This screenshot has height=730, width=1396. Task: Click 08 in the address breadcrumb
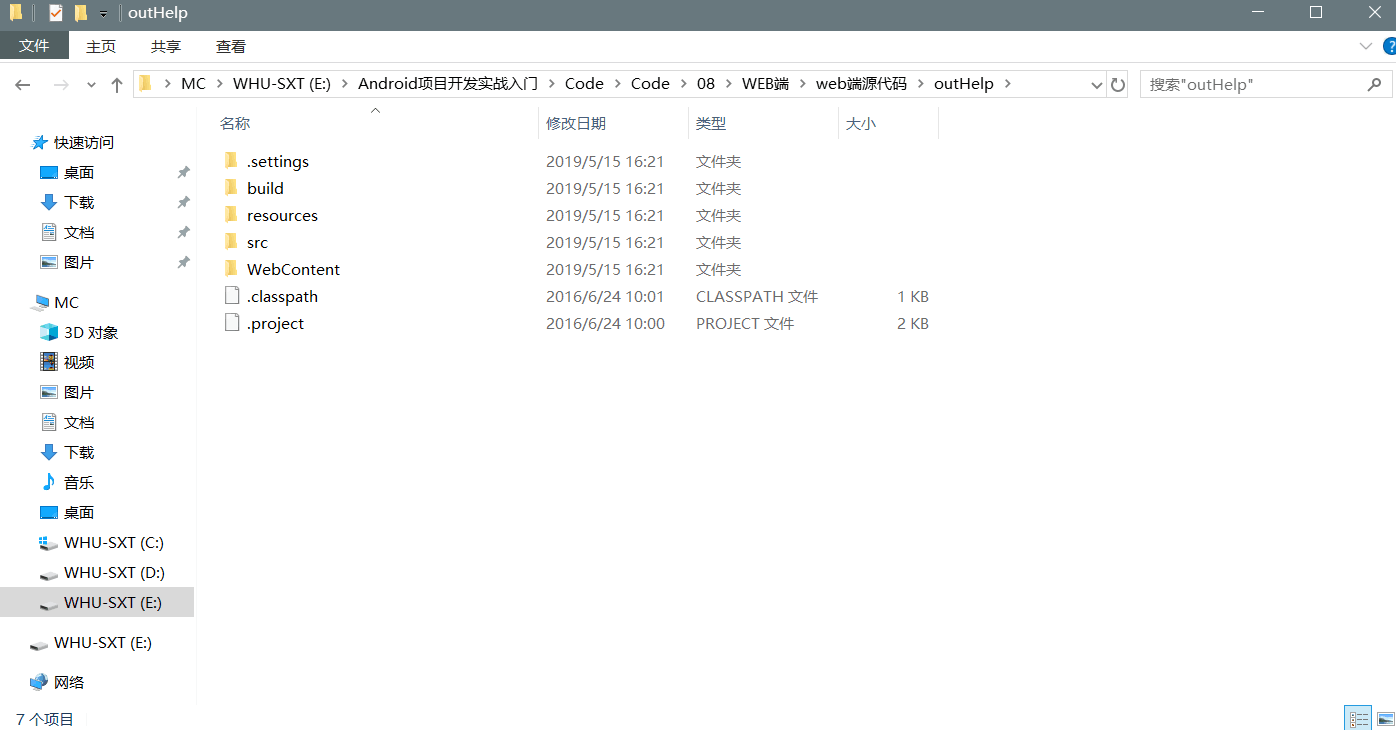click(x=706, y=84)
